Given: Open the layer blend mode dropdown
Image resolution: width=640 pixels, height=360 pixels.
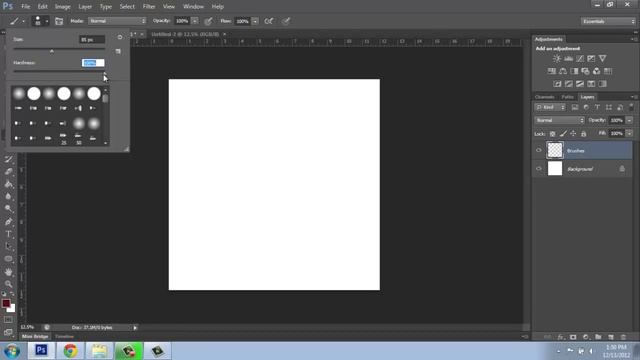Looking at the screenshot, I should (559, 120).
